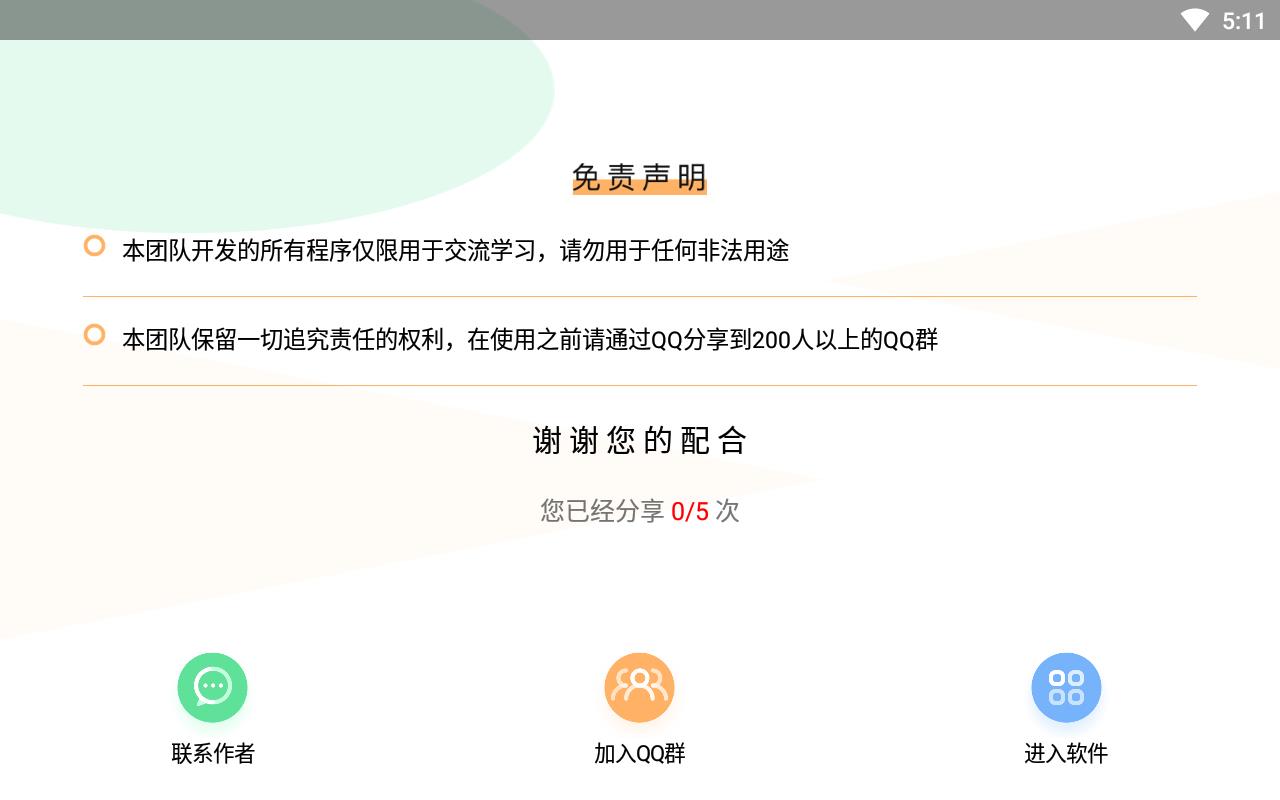The width and height of the screenshot is (1280, 800).
Task: Click the Wi-Fi status icon
Action: [x=1194, y=20]
